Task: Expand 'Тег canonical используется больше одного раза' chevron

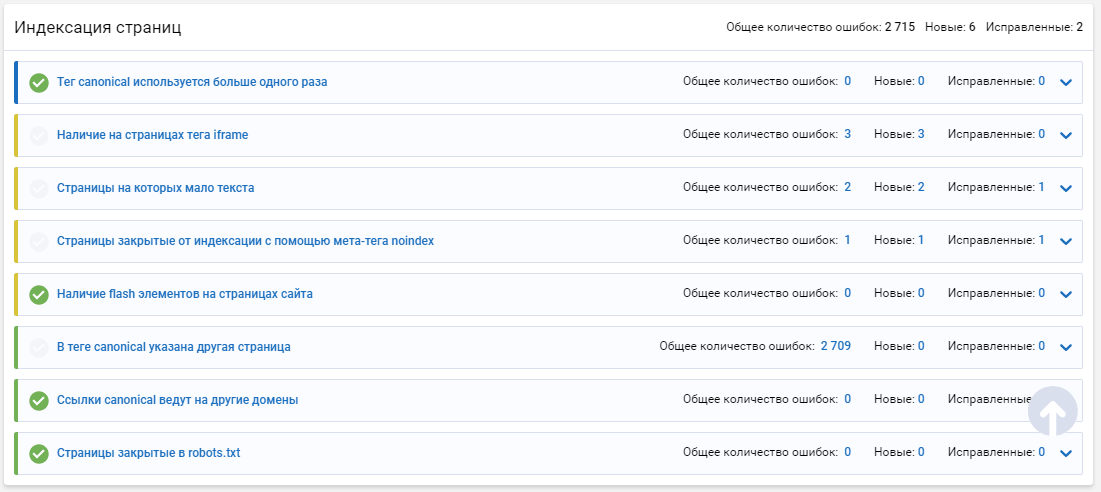Action: (1066, 82)
